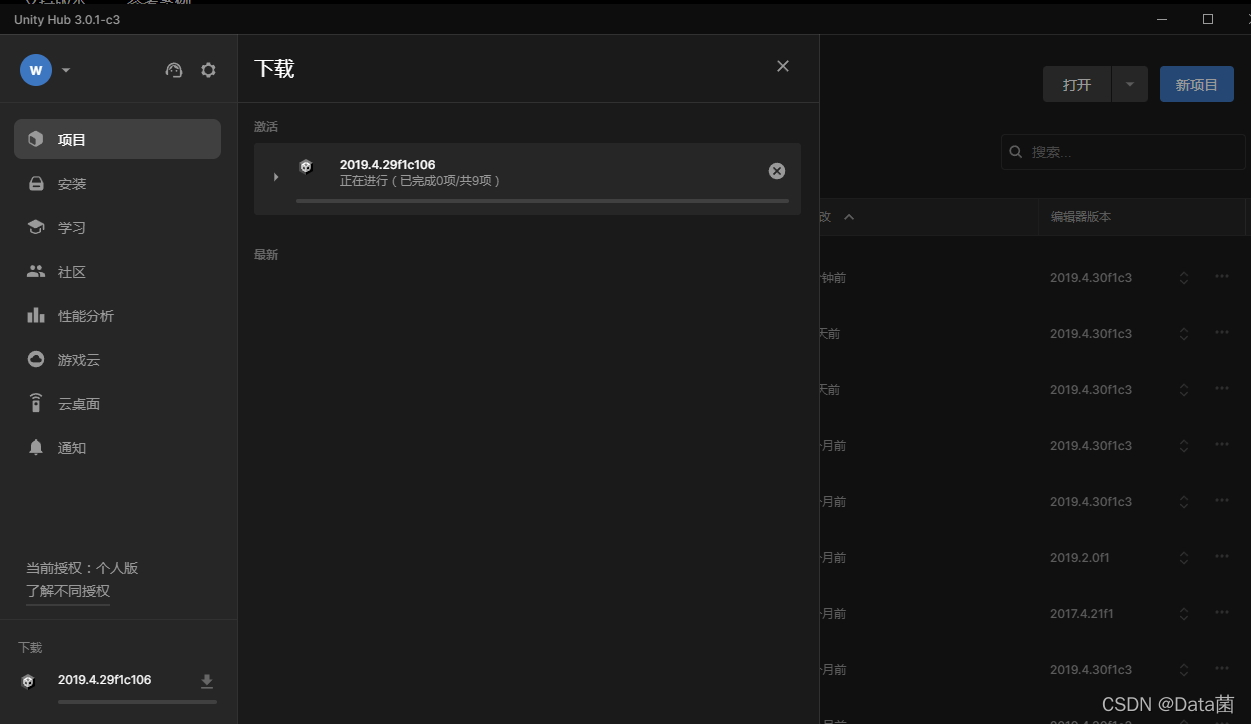Click the 项目 cube icon
The image size is (1251, 724).
[36, 139]
